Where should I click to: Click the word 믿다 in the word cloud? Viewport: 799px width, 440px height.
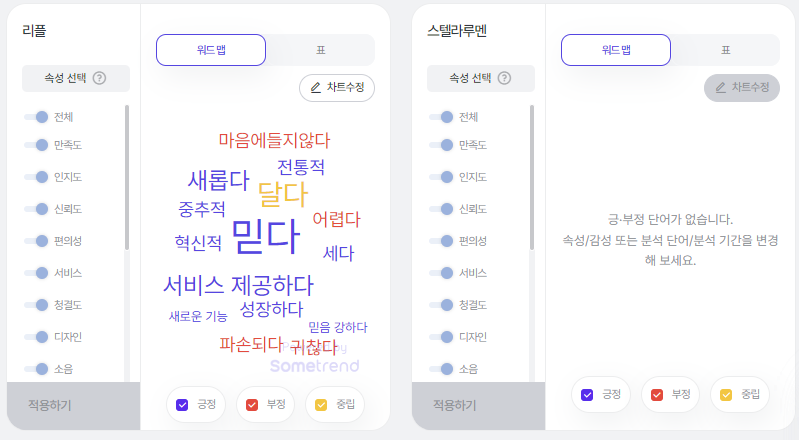click(265, 236)
